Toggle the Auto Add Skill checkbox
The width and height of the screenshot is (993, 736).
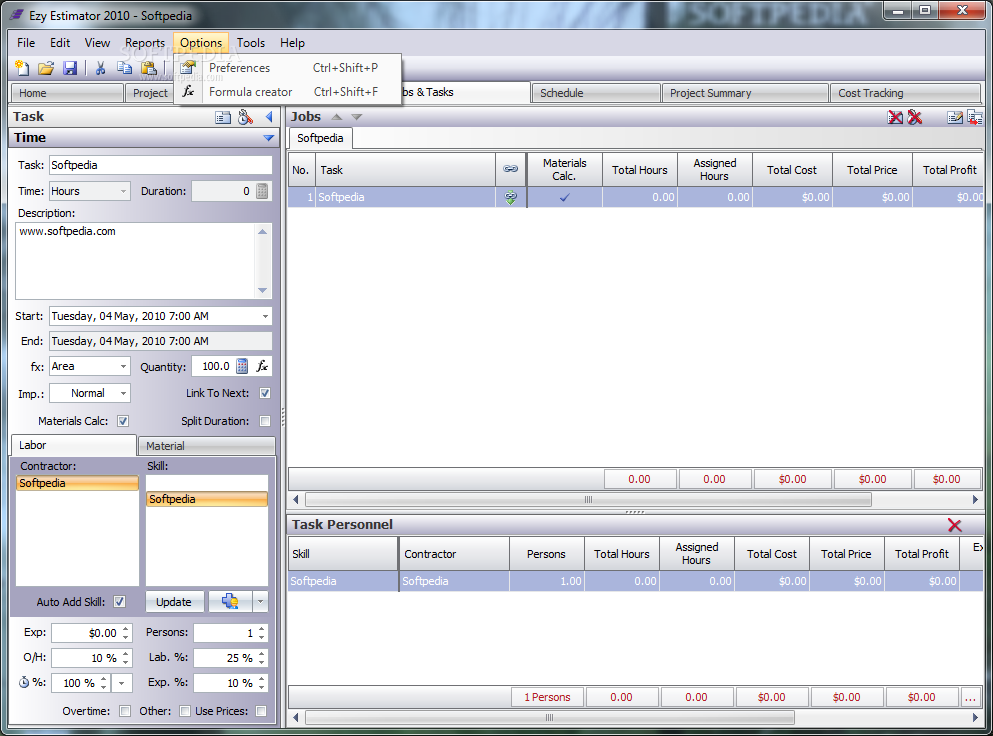coord(119,602)
